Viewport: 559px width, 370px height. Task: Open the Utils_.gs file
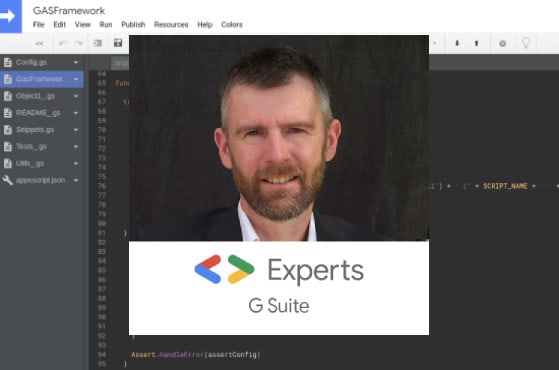pos(30,164)
